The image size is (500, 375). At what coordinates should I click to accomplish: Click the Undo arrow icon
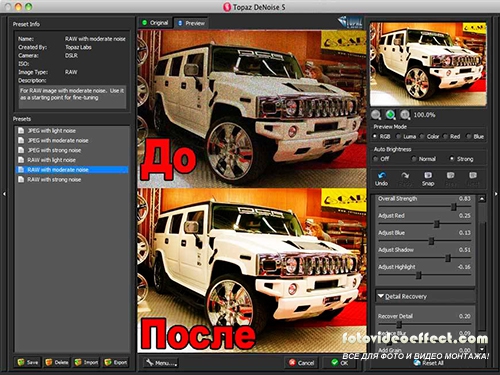point(381,175)
